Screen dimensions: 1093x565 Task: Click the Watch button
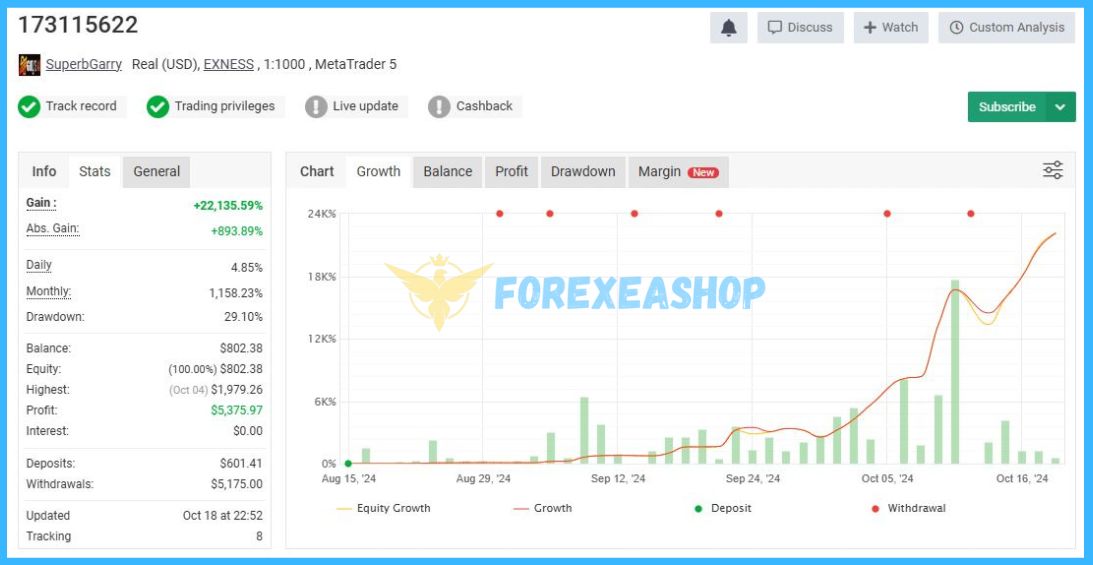point(891,28)
